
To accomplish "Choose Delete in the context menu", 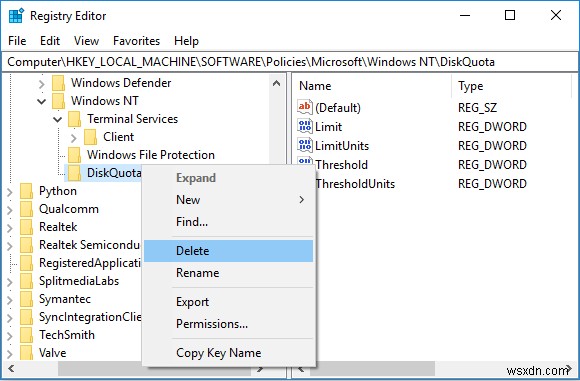I will [228, 251].
